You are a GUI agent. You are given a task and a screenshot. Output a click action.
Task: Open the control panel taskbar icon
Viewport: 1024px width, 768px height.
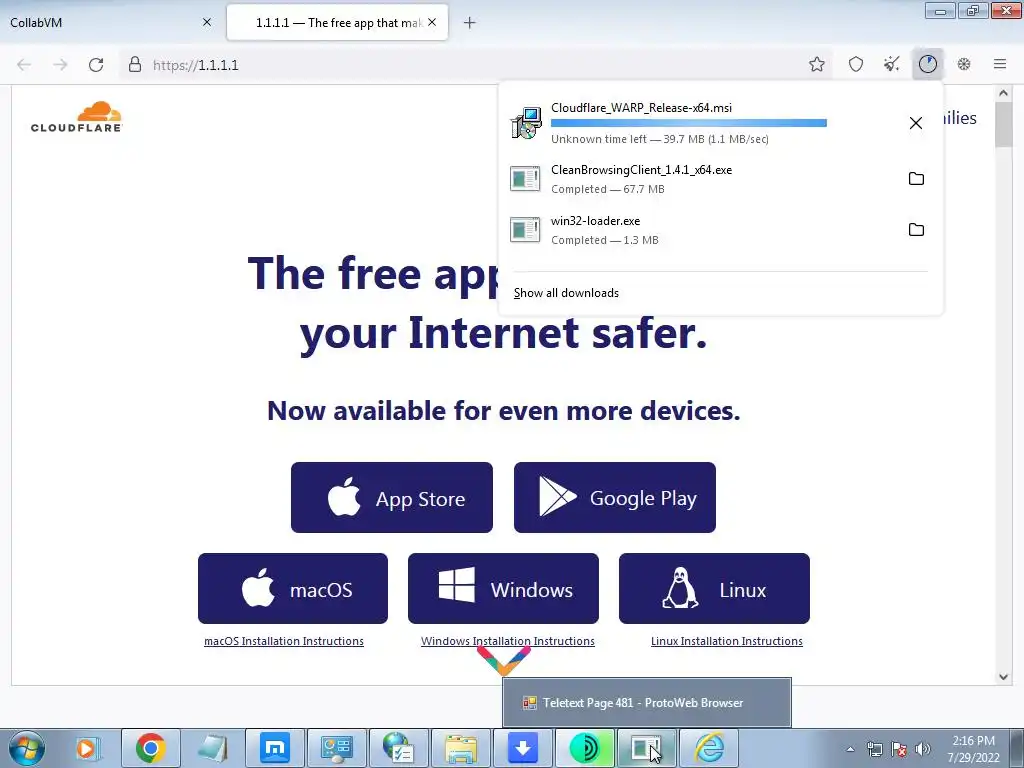(337, 748)
